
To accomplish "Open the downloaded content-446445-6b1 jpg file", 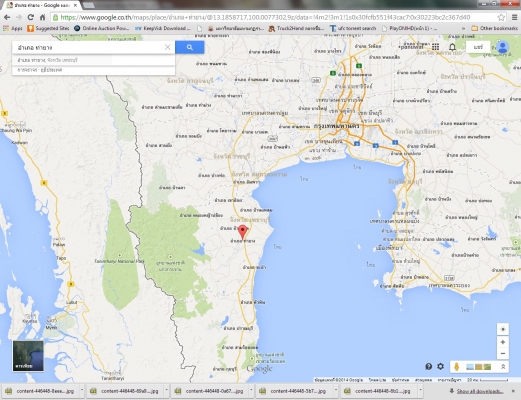I will tap(379, 391).
